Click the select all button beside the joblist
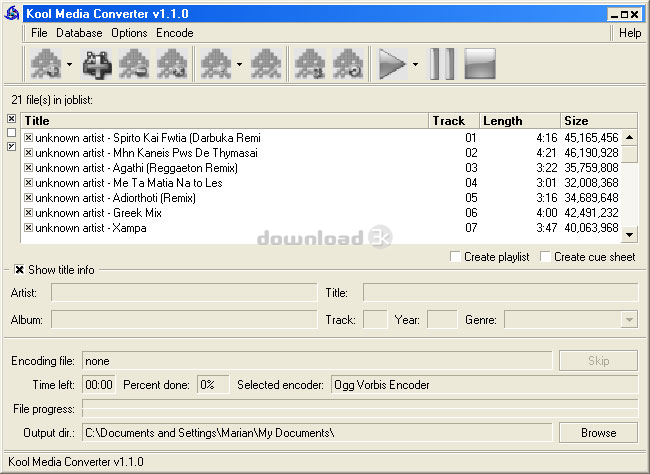 coord(12,119)
